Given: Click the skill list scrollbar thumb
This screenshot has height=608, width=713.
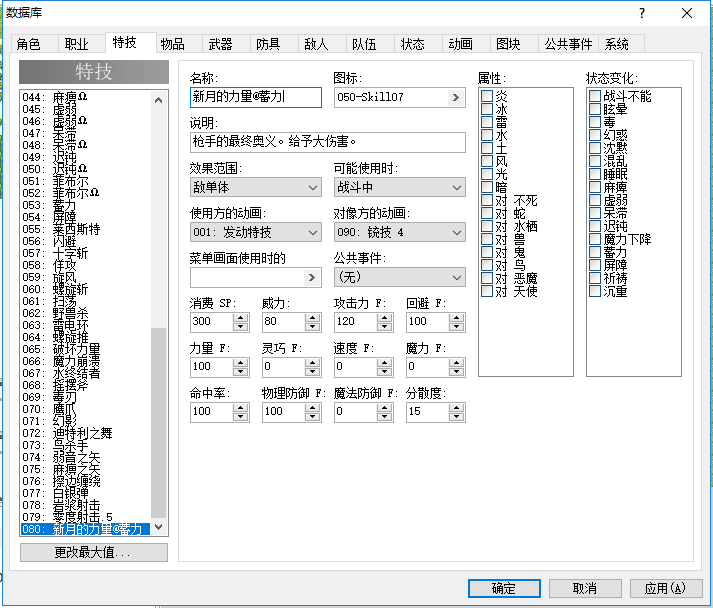Looking at the screenshot, I should point(158,423).
